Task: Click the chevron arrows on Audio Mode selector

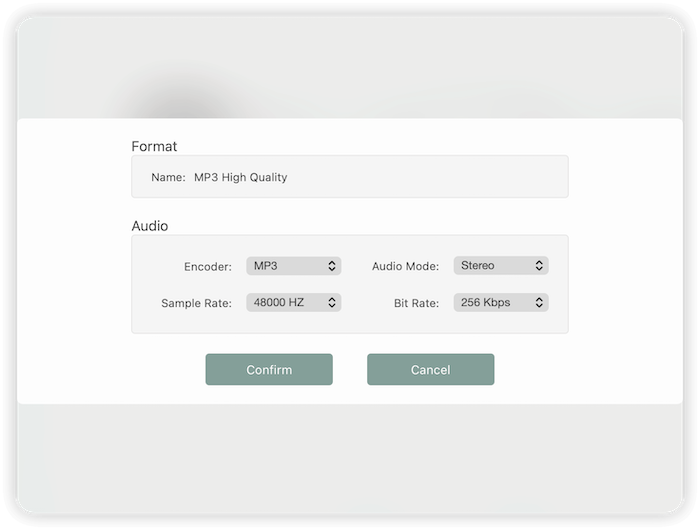Action: pos(539,266)
